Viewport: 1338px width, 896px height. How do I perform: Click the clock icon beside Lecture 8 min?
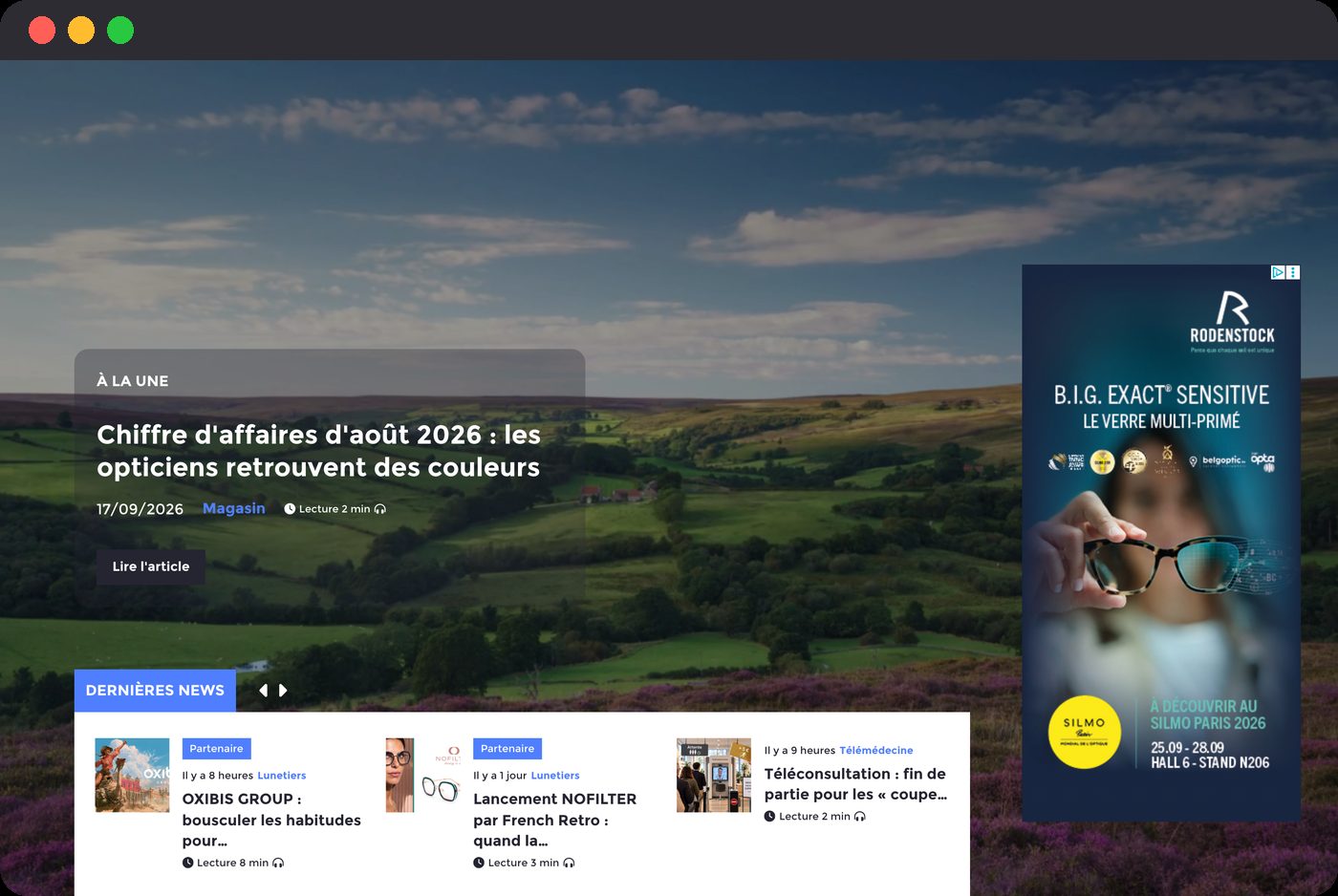(x=187, y=863)
